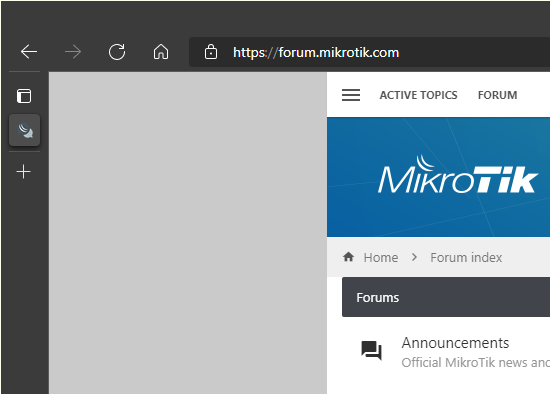This screenshot has height=394, width=550.
Task: Open the tab actions menu icon
Action: point(24,96)
